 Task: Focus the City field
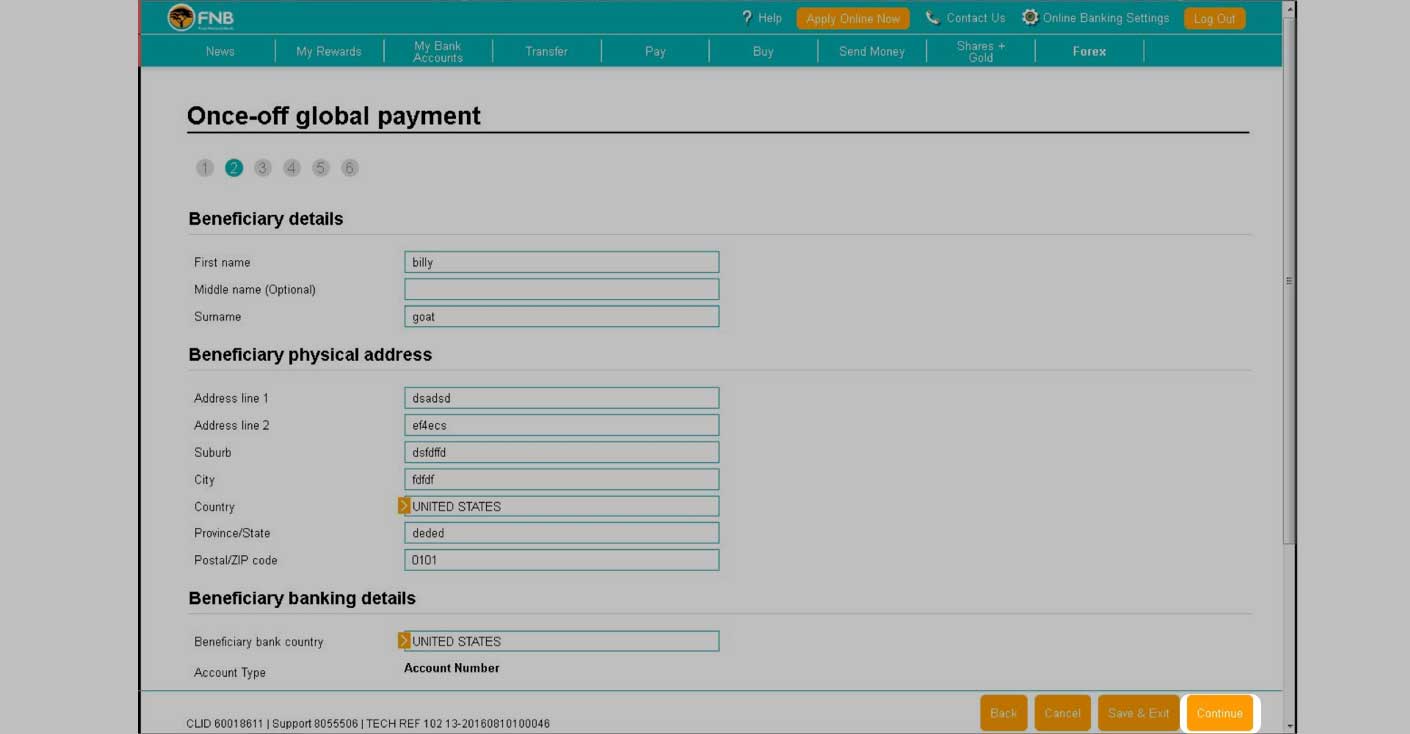tap(562, 479)
